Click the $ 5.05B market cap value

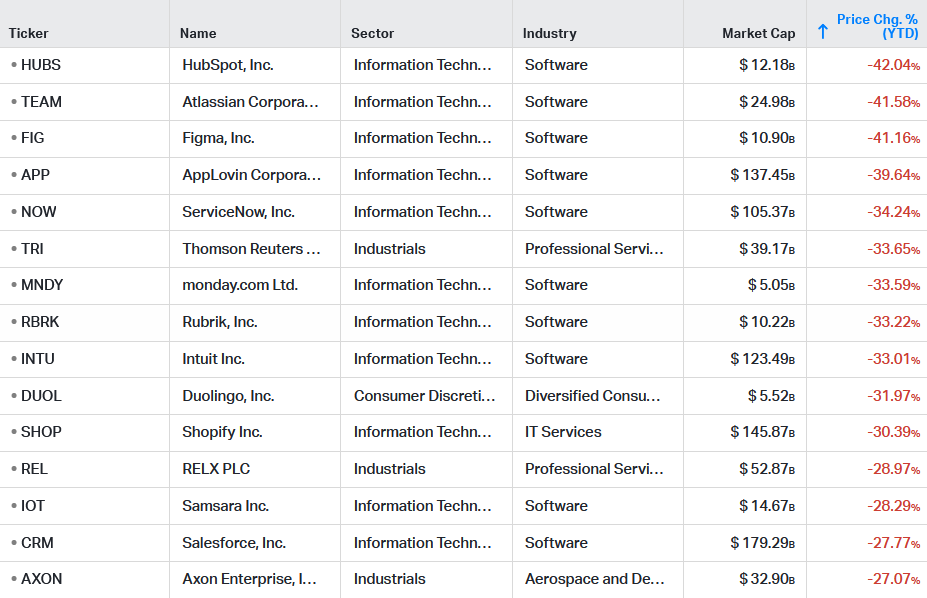(772, 285)
